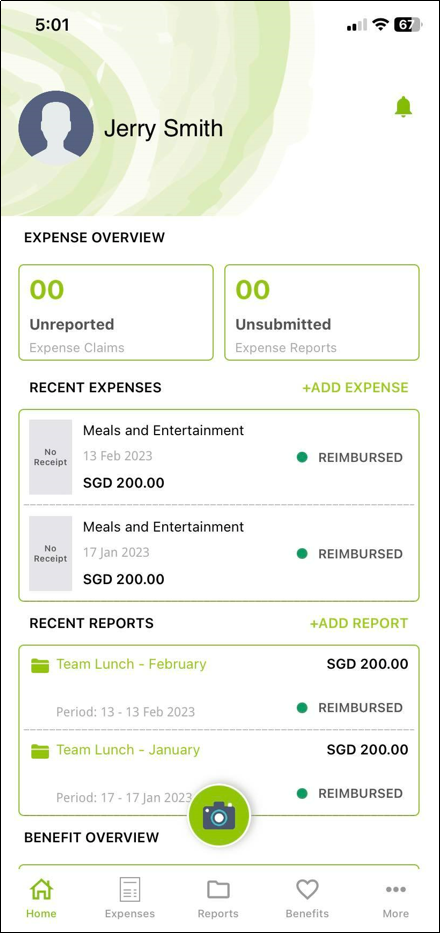Open the Team Lunch - February report
This screenshot has width=441, height=934.
click(219, 686)
